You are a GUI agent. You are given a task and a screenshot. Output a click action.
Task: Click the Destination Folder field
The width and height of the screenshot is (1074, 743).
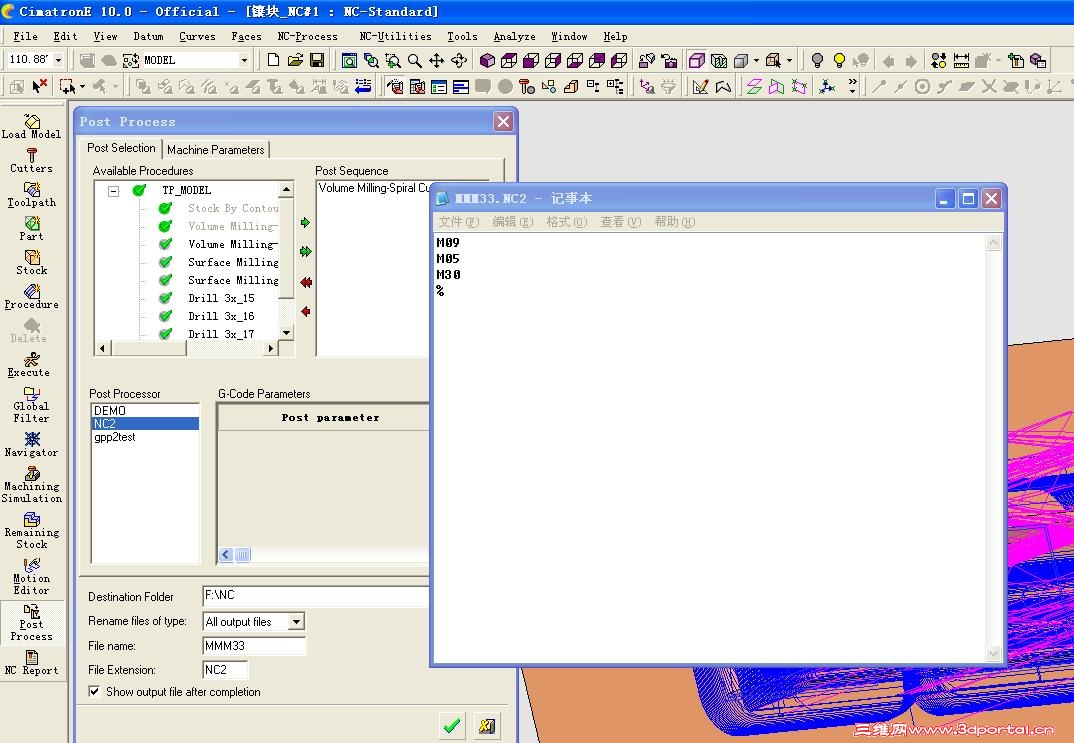pos(316,596)
